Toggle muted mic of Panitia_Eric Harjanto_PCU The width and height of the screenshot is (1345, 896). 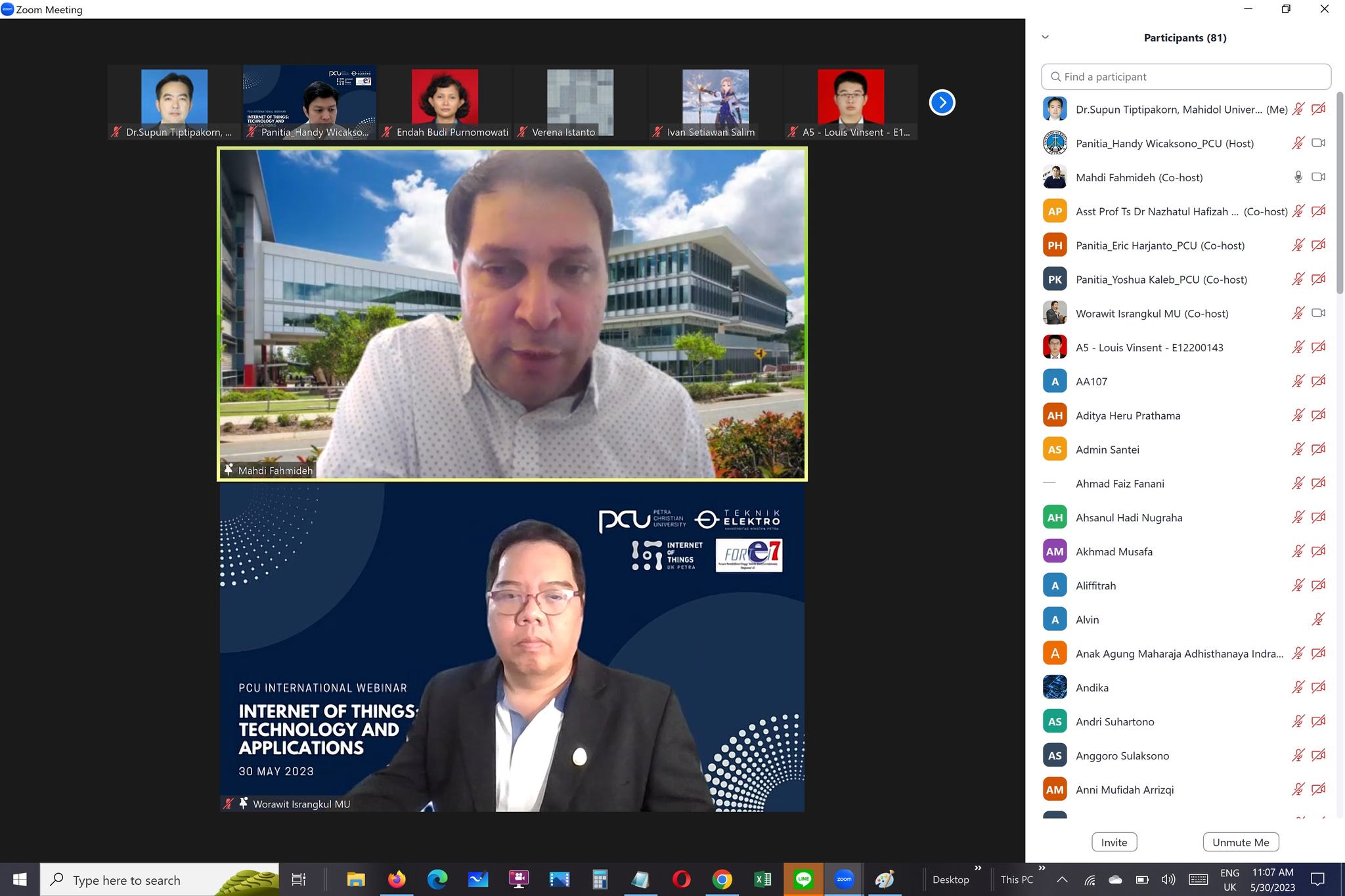point(1298,245)
